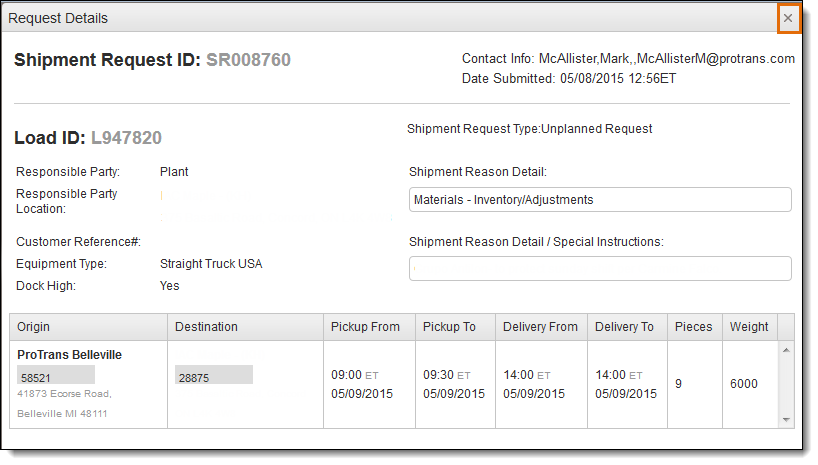Click the Destination column header
This screenshot has width=818, height=465.
coord(245,327)
